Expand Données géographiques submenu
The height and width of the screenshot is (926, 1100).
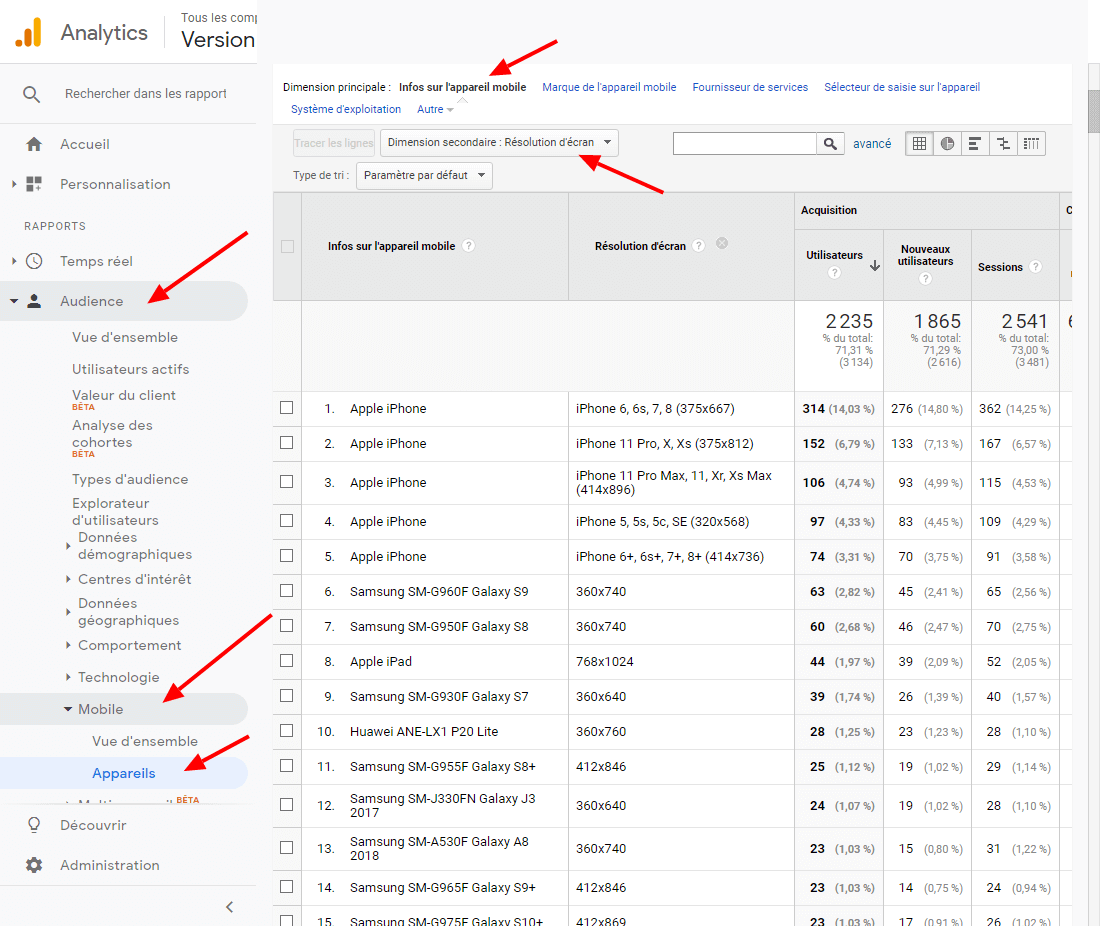tap(68, 612)
